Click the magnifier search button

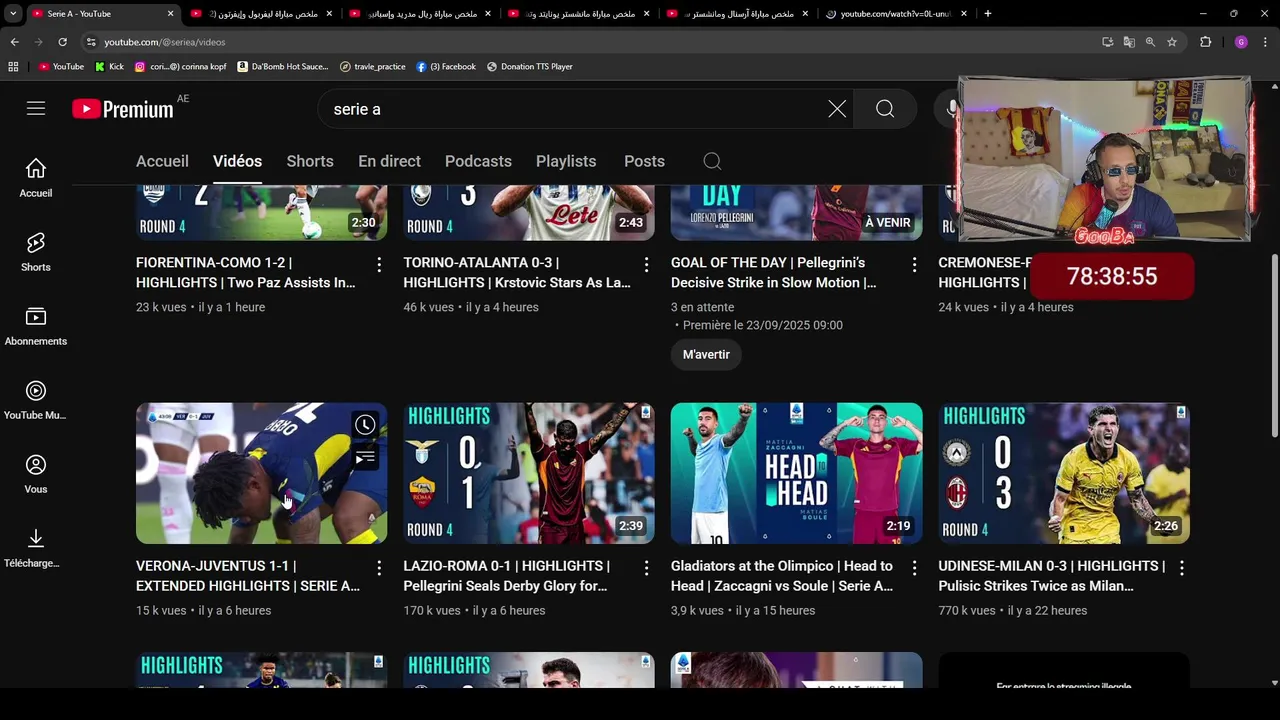(885, 109)
